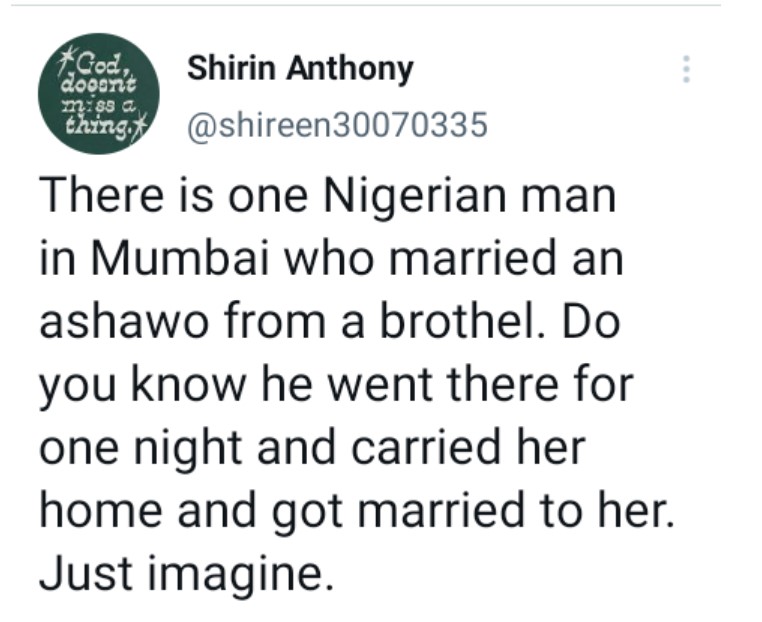Screen dimensions: 762x622
Task: Open the tweet's three-dot more options menu
Action: [685, 69]
